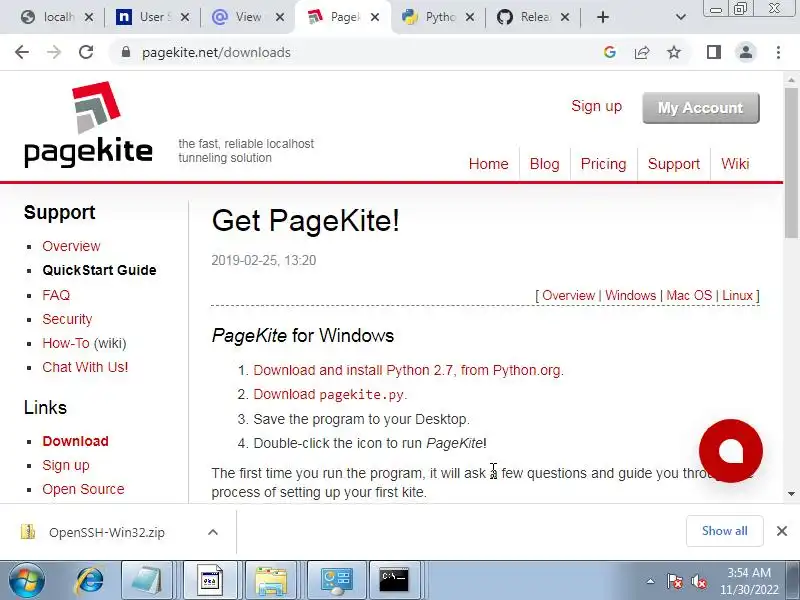Click the Open Source link
800x600 pixels.
click(x=83, y=489)
